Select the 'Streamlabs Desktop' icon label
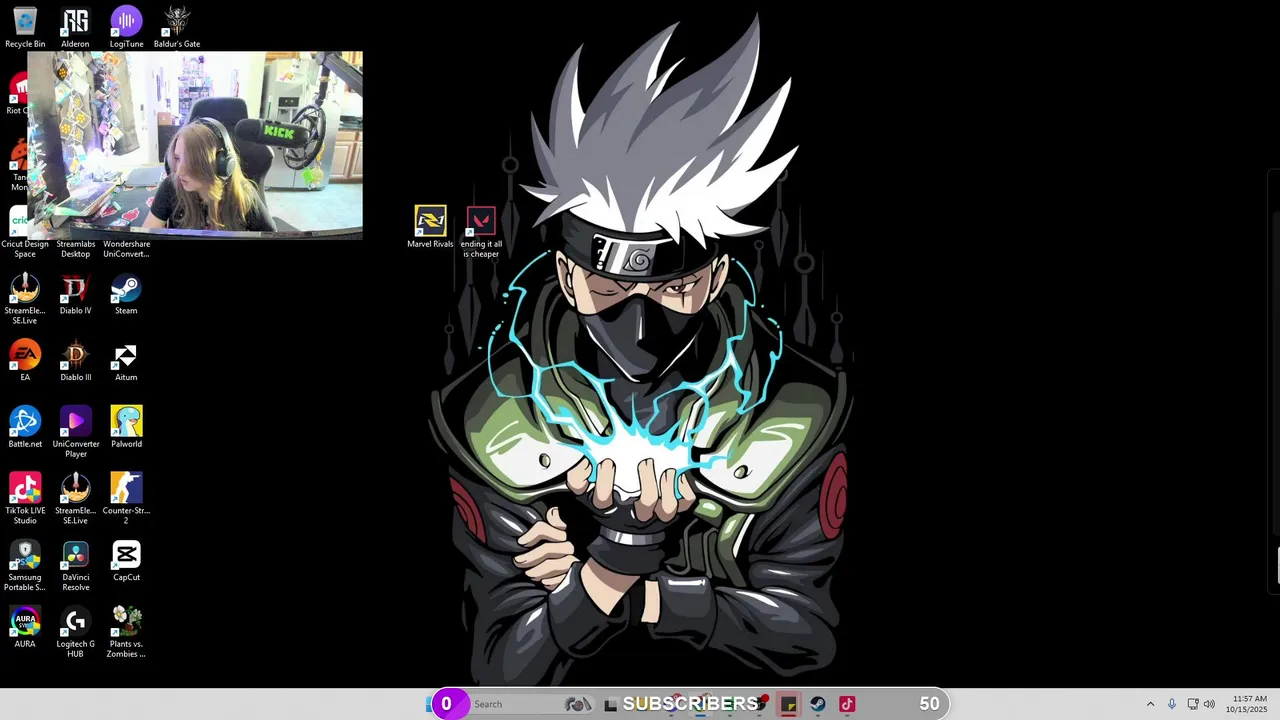Screen dimensions: 1280x720 [76, 249]
